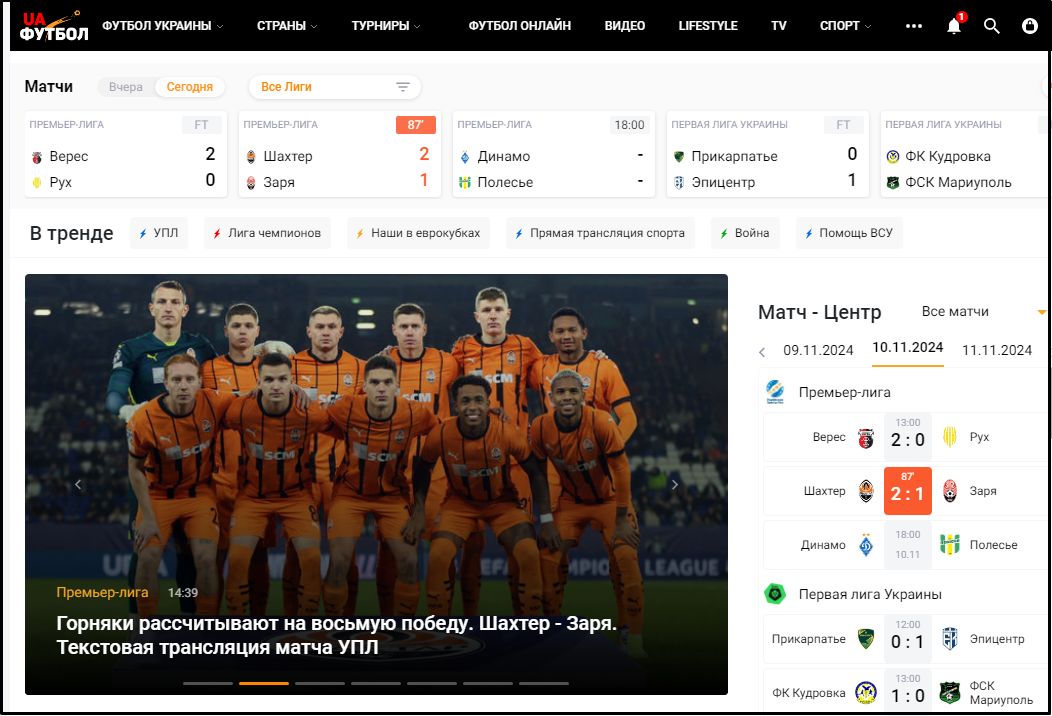Show previous slide with left carousel arrow
The height and width of the screenshot is (716, 1052).
78,484
